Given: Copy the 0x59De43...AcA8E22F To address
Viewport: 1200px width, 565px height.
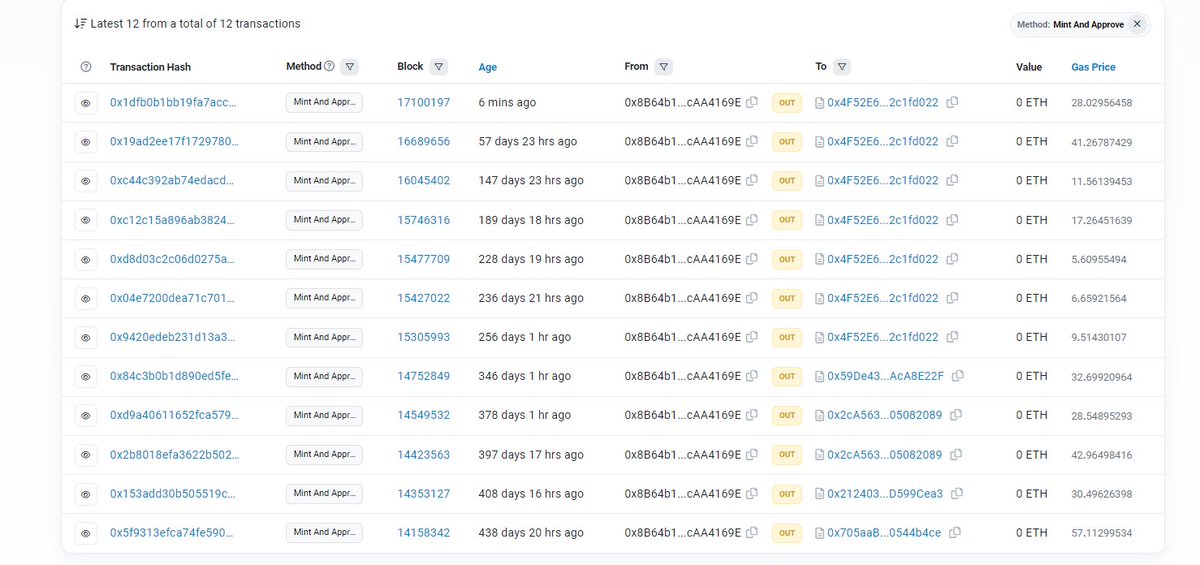Looking at the screenshot, I should click(x=958, y=376).
